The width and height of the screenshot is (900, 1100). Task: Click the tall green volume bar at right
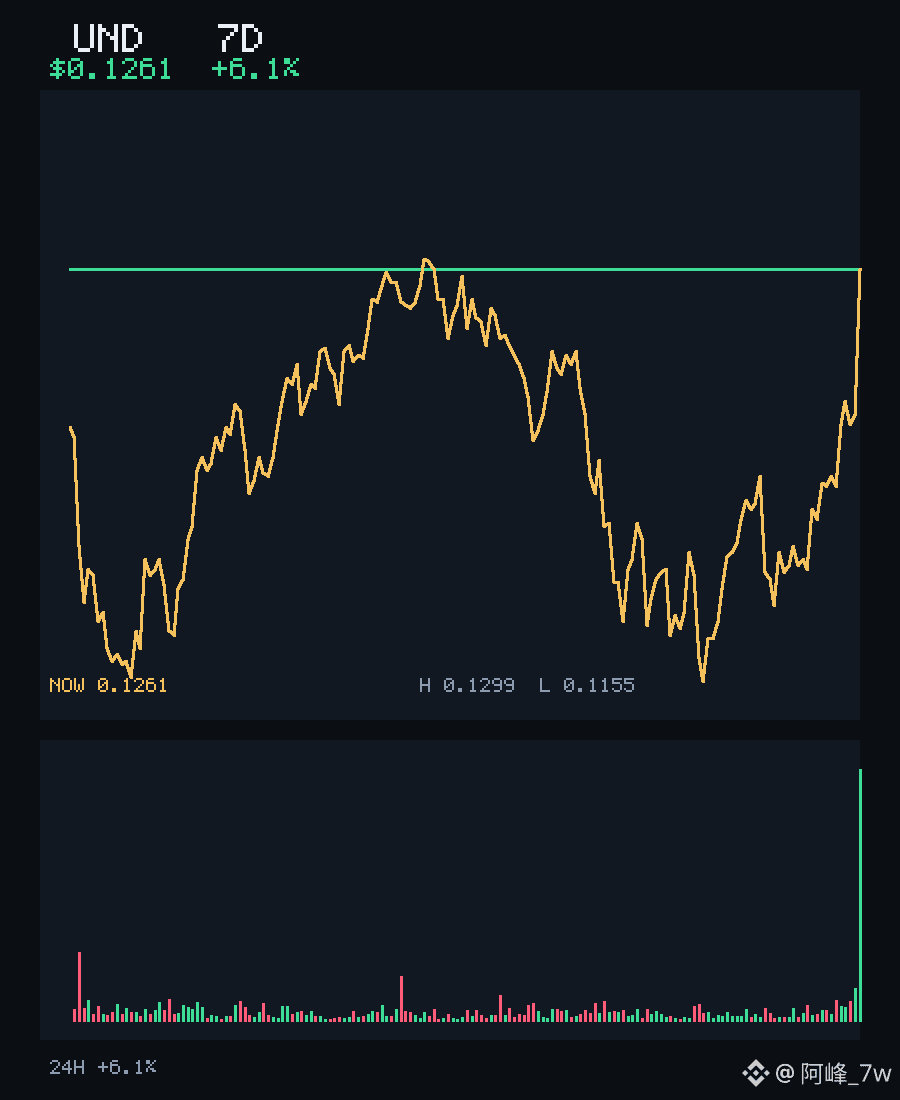(x=860, y=895)
